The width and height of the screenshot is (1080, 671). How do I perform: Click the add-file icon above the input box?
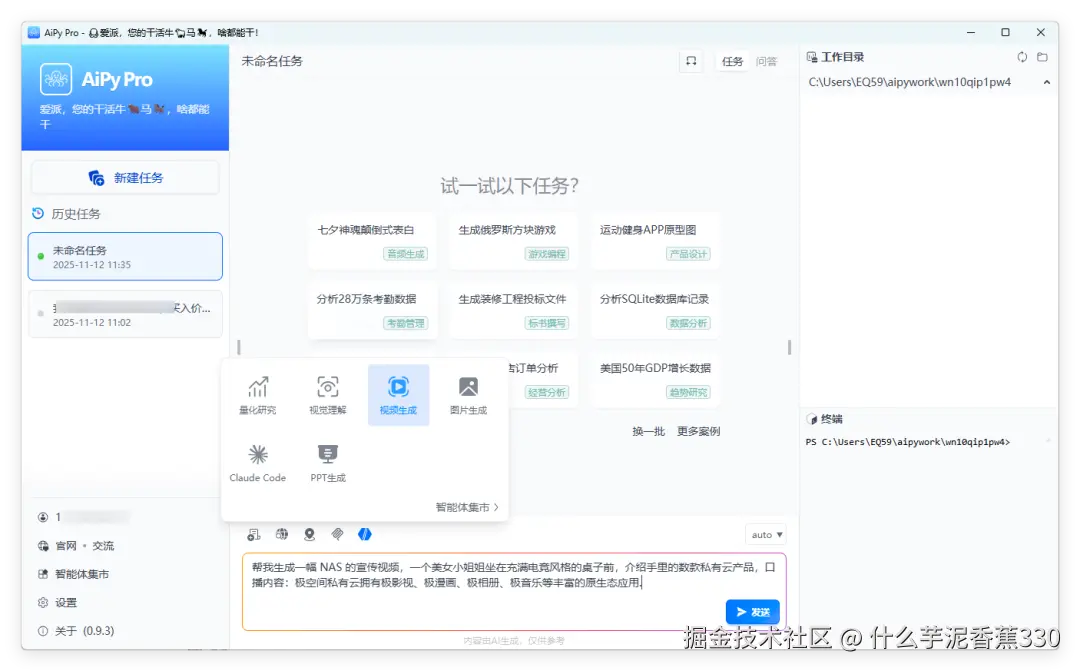pyautogui.click(x=253, y=534)
